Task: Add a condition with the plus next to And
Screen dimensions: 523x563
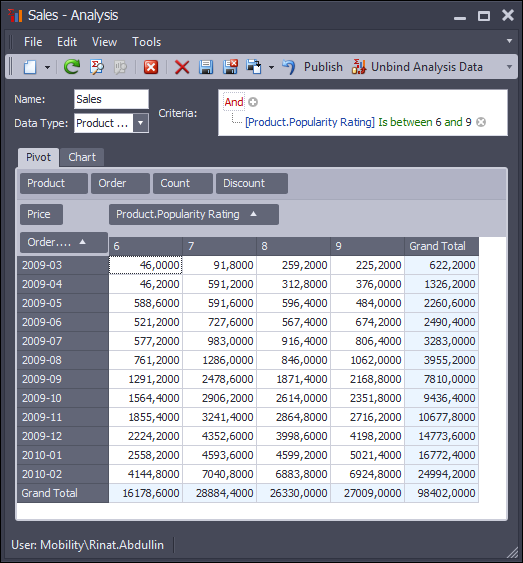Action: coord(253,102)
